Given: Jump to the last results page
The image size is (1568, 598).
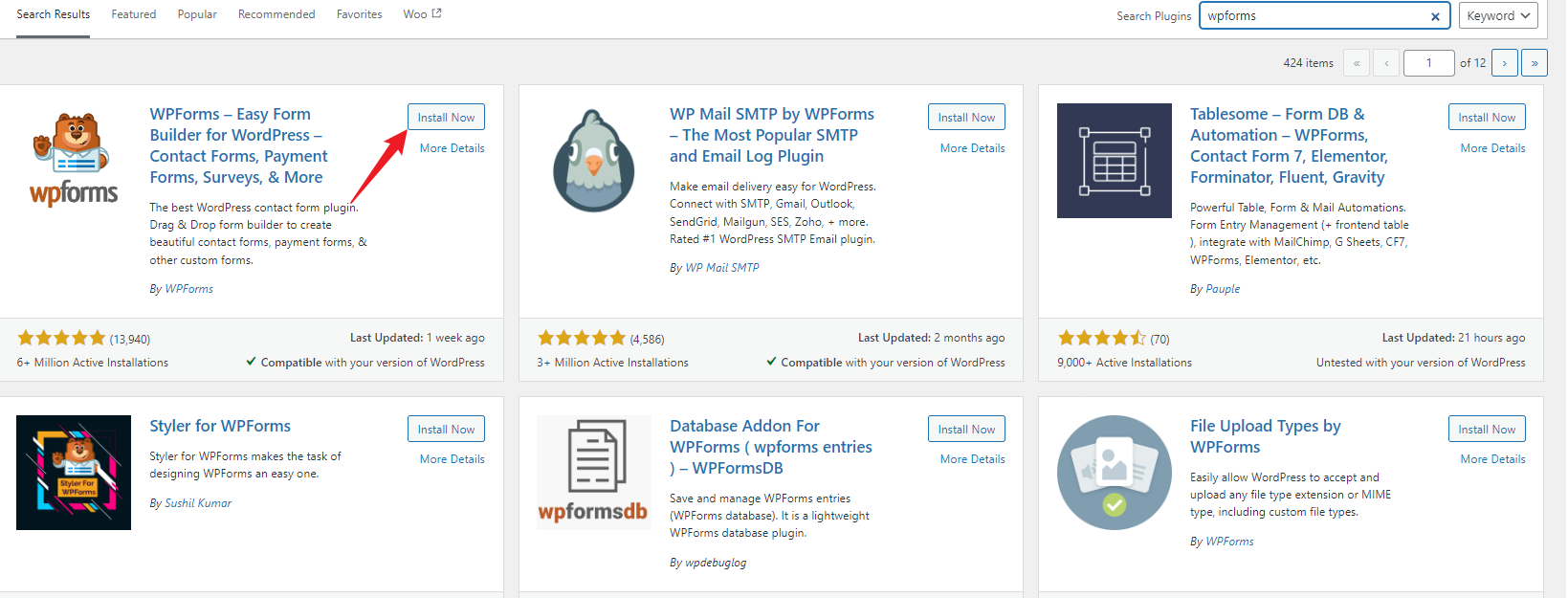Looking at the screenshot, I should [1534, 63].
